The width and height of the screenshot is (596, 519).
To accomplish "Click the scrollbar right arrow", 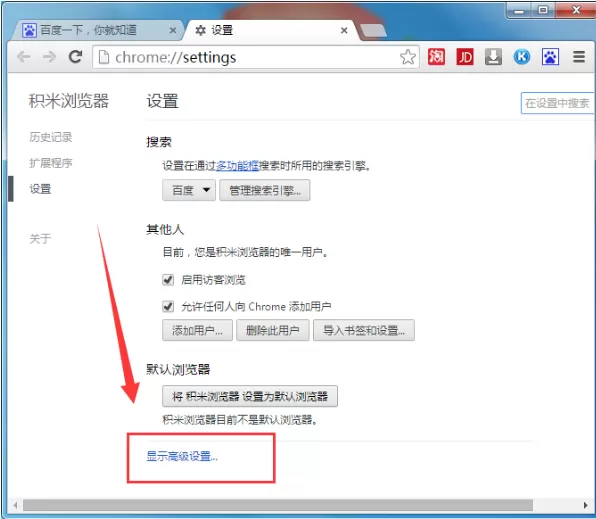I will [585, 505].
